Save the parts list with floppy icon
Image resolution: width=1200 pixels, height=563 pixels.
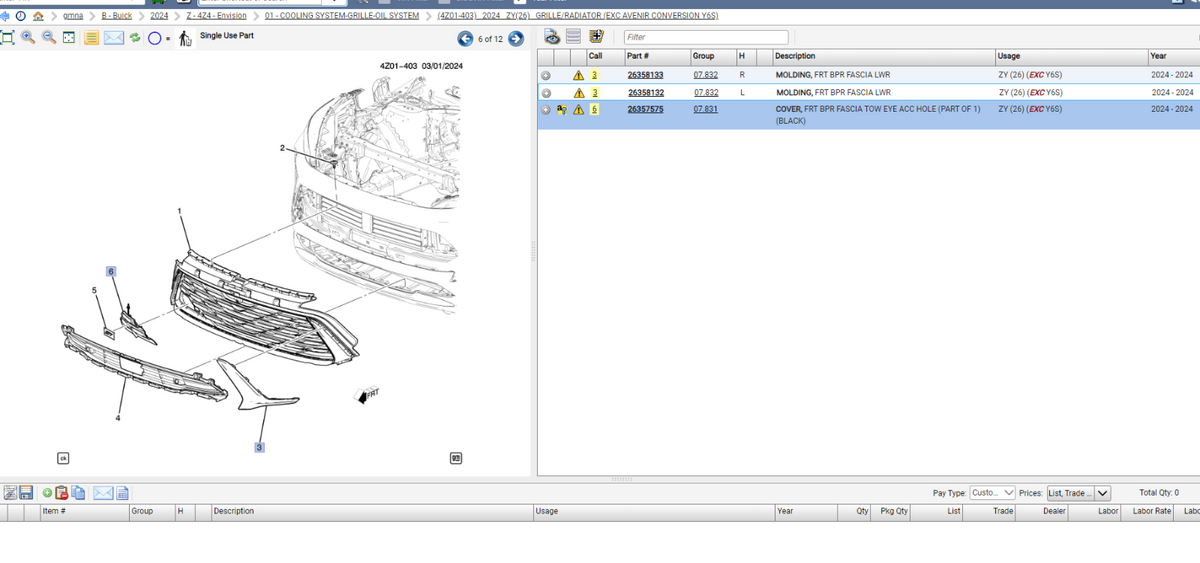click(27, 492)
